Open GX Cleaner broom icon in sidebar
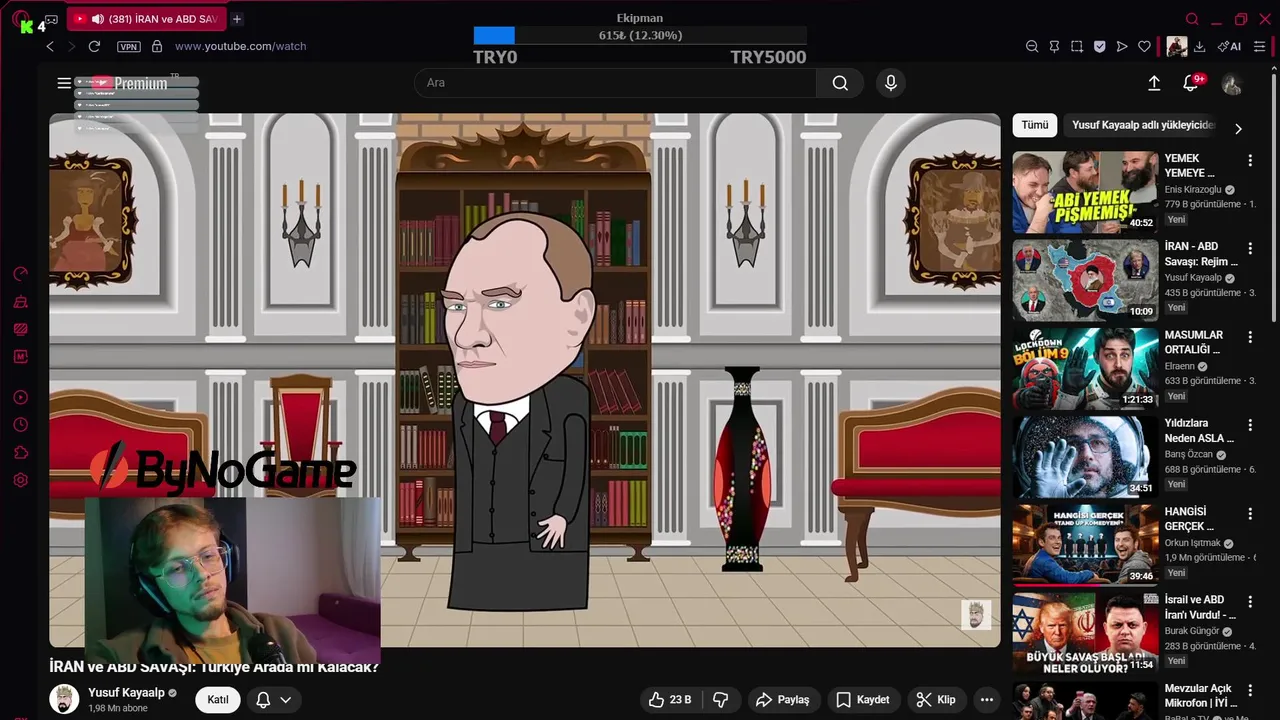 (20, 302)
